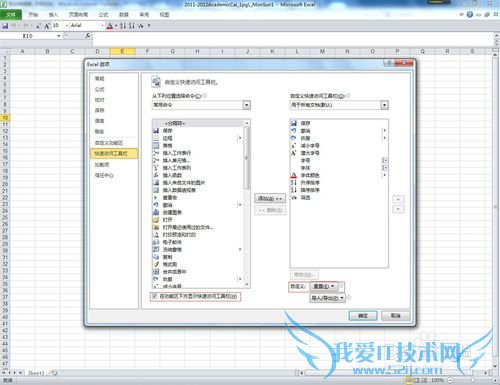Switch to 数据 (Data) ribbon tab
The image size is (500, 385).
124,15
